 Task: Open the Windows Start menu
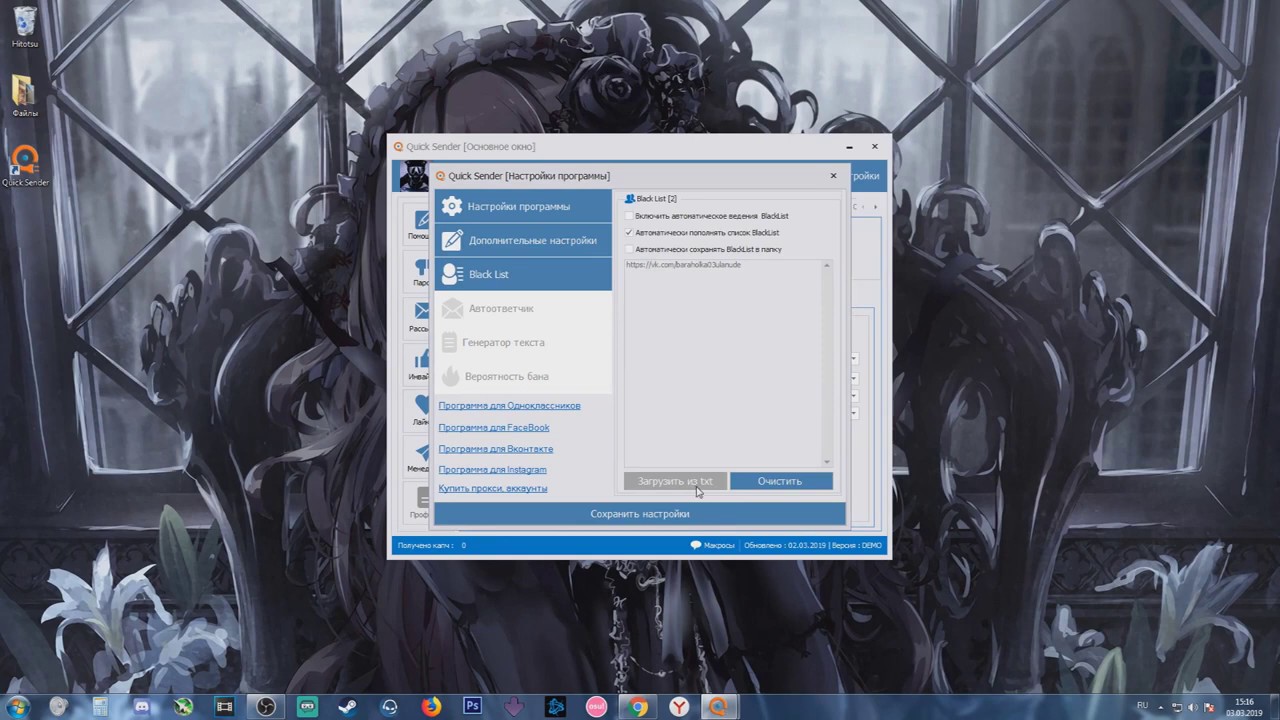pyautogui.click(x=17, y=707)
